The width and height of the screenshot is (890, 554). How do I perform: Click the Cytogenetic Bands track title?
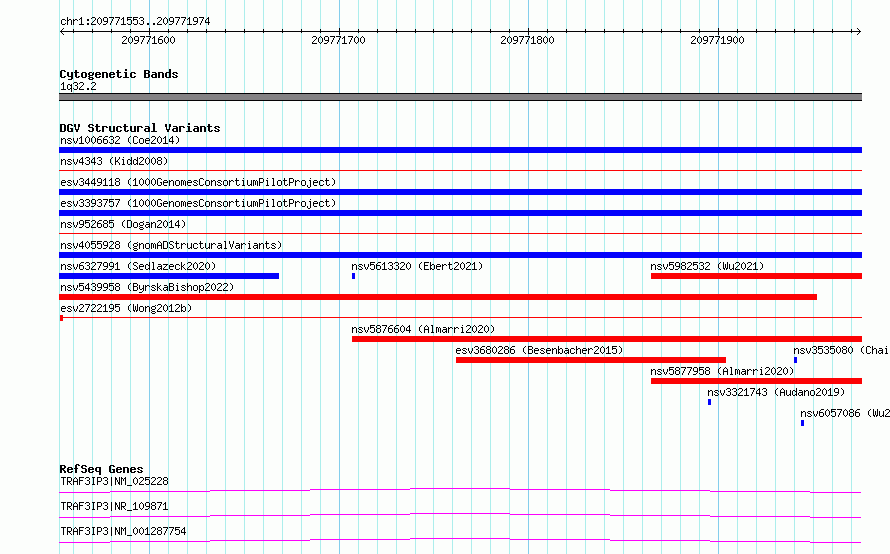(119, 74)
